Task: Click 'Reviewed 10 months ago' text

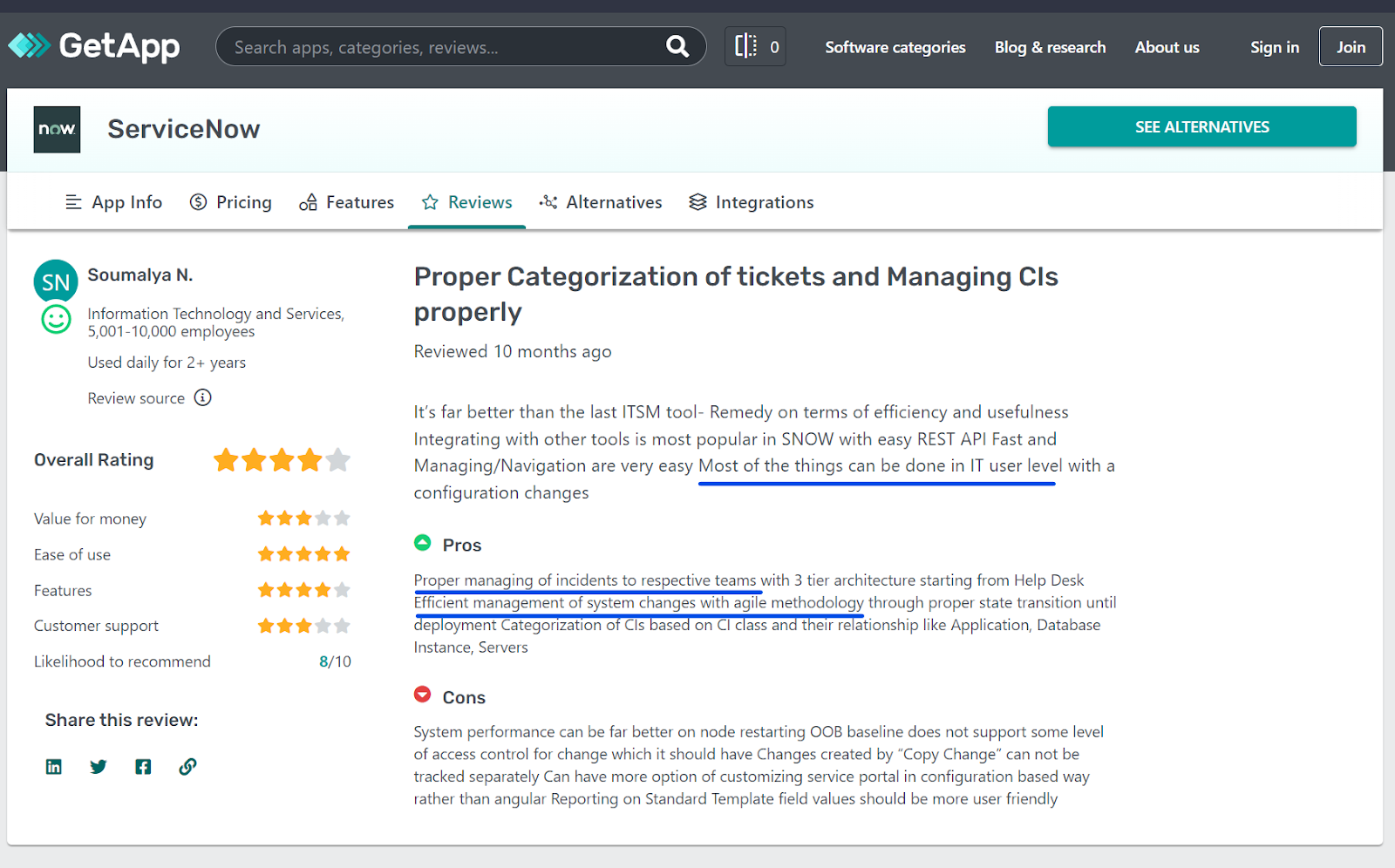Action: [513, 351]
